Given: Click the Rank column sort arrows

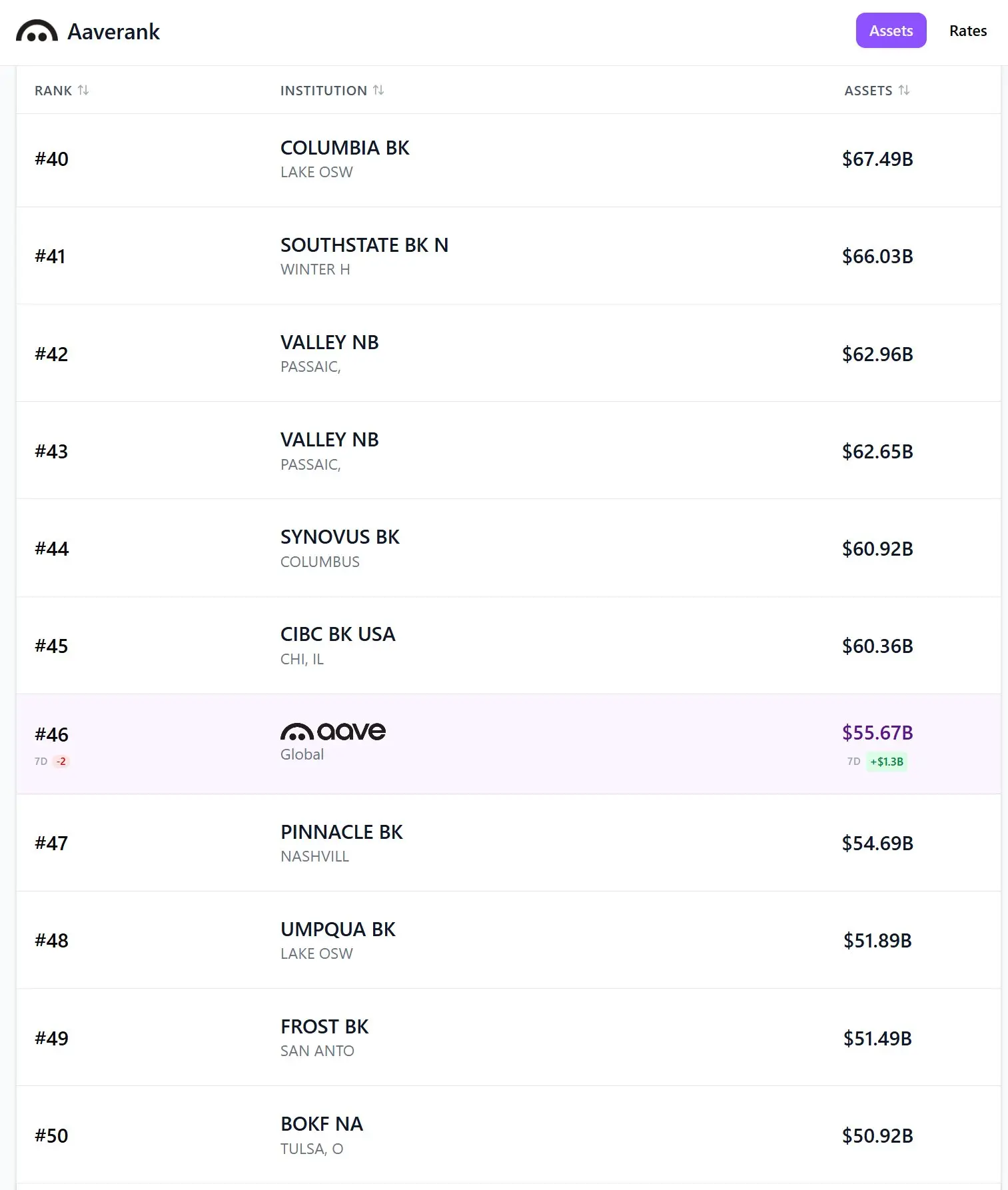Looking at the screenshot, I should 83,90.
